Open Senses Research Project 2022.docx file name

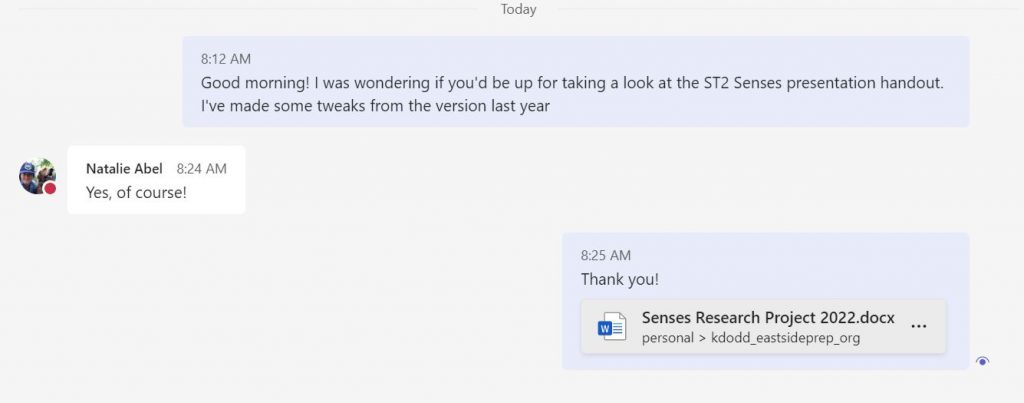click(x=768, y=318)
